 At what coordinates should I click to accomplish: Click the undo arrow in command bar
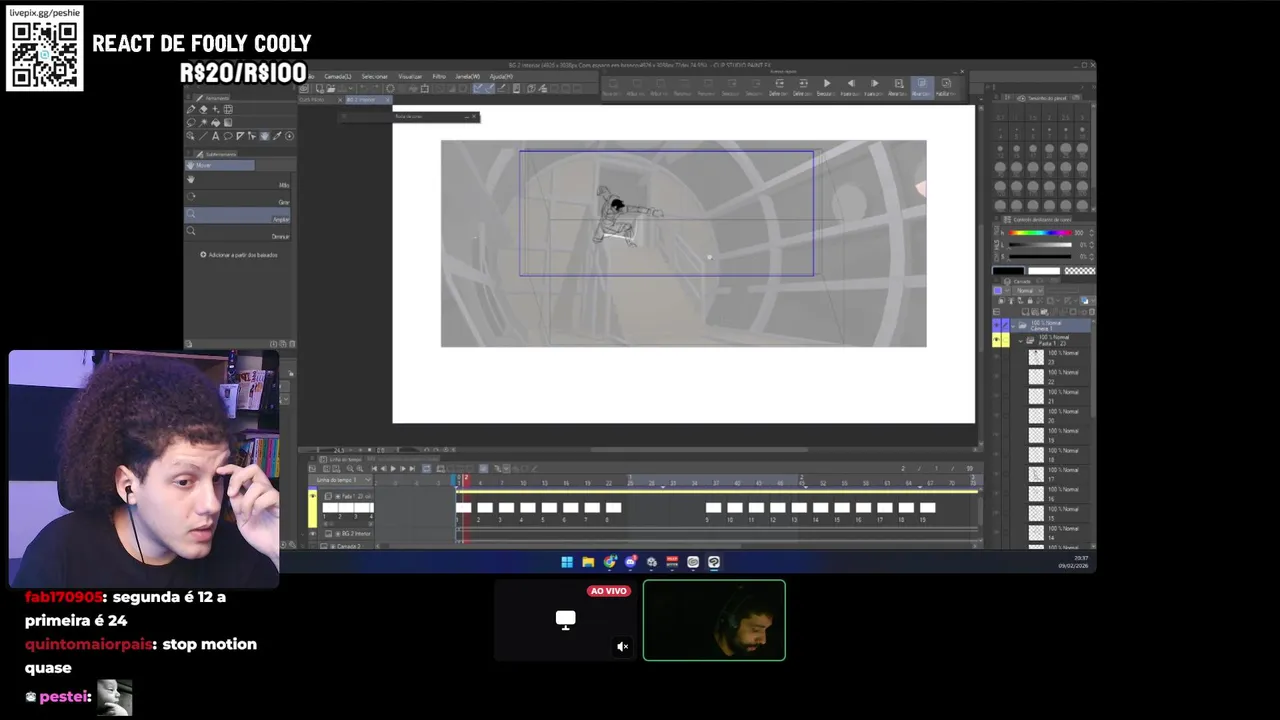click(363, 88)
